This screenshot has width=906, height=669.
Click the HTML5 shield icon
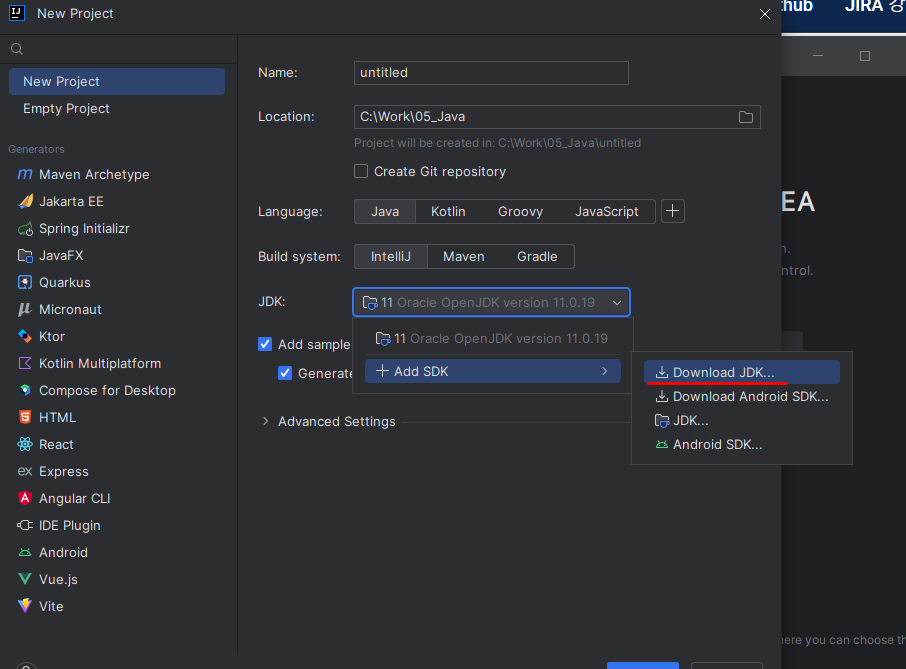[x=25, y=417]
